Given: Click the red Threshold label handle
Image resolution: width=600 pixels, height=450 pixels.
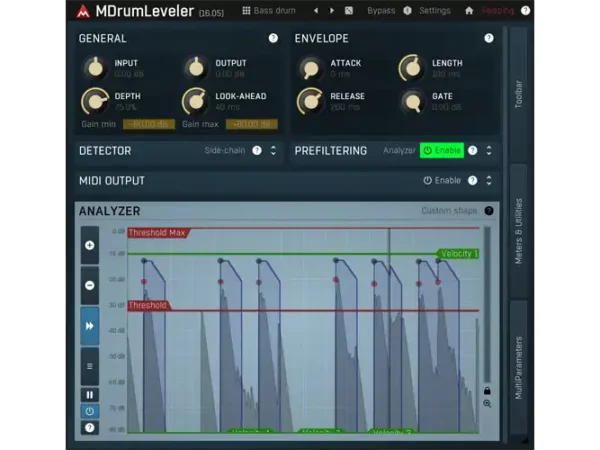Looking at the screenshot, I should click(149, 305).
